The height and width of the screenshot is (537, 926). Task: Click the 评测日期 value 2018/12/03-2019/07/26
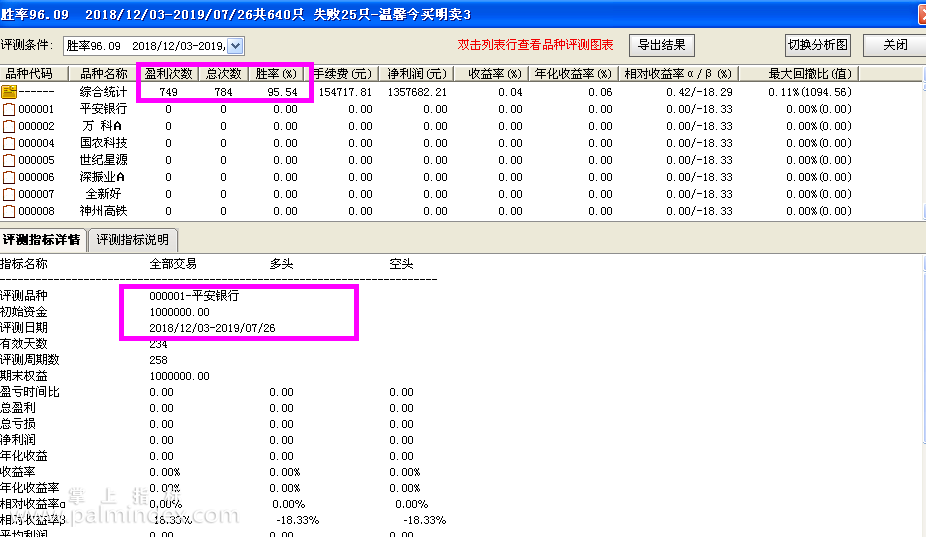point(212,328)
